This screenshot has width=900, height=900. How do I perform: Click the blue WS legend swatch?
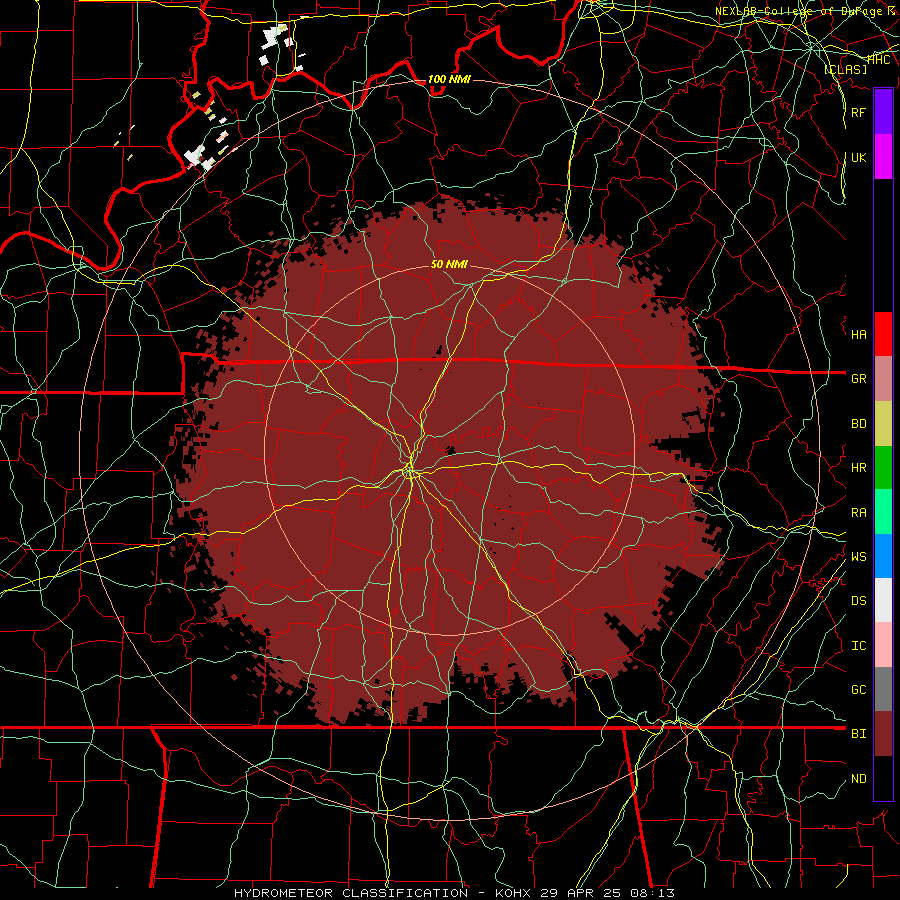point(883,556)
